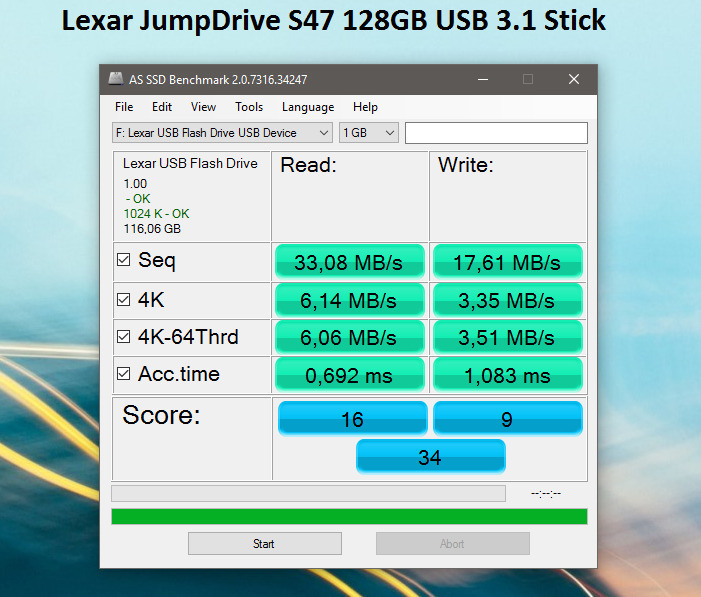Click the firmware version 1.00 text
This screenshot has width=701, height=597.
coord(135,183)
